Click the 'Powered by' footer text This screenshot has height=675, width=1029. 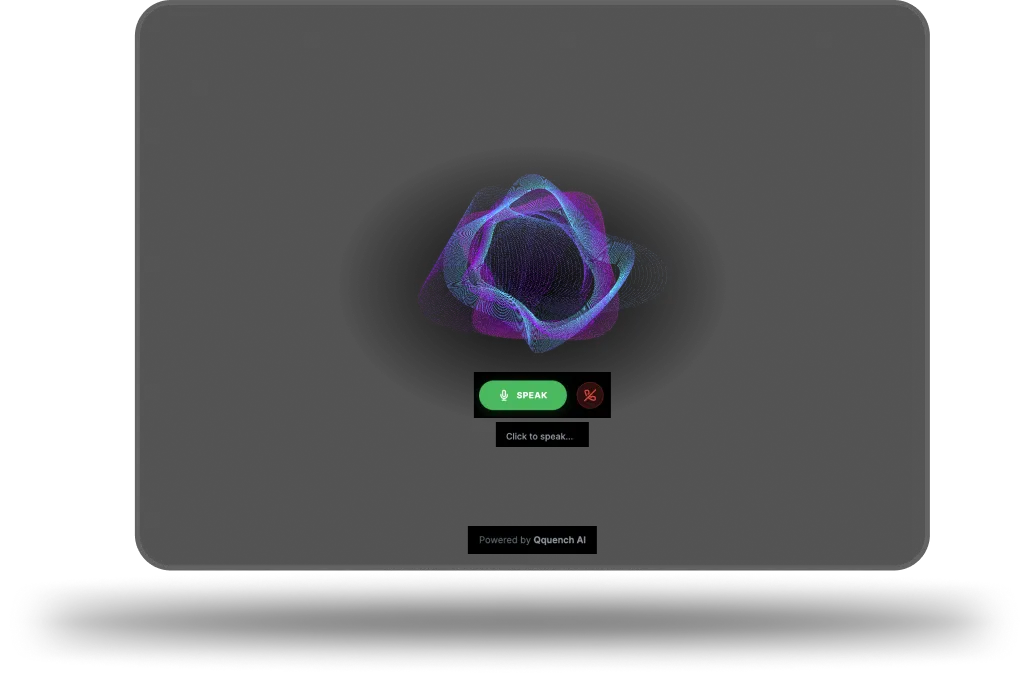click(x=504, y=540)
